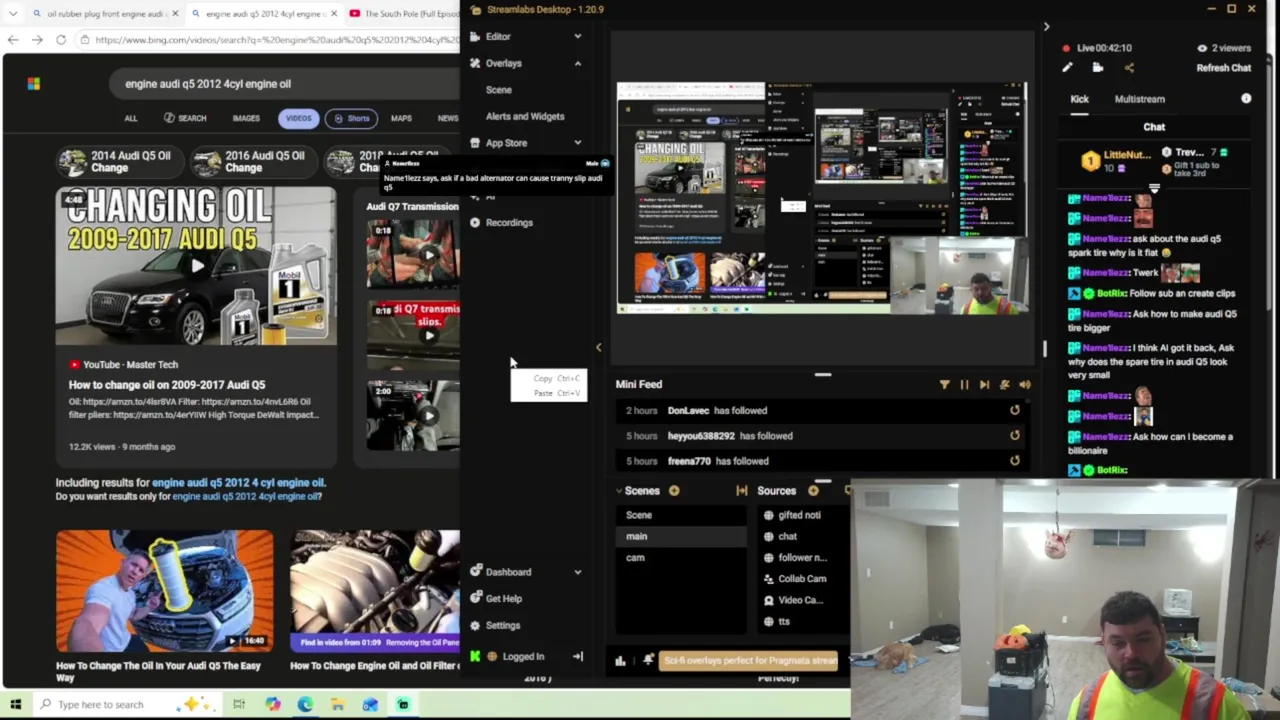Expand the App Store chevron
This screenshot has height=720, width=1280.
[577, 143]
